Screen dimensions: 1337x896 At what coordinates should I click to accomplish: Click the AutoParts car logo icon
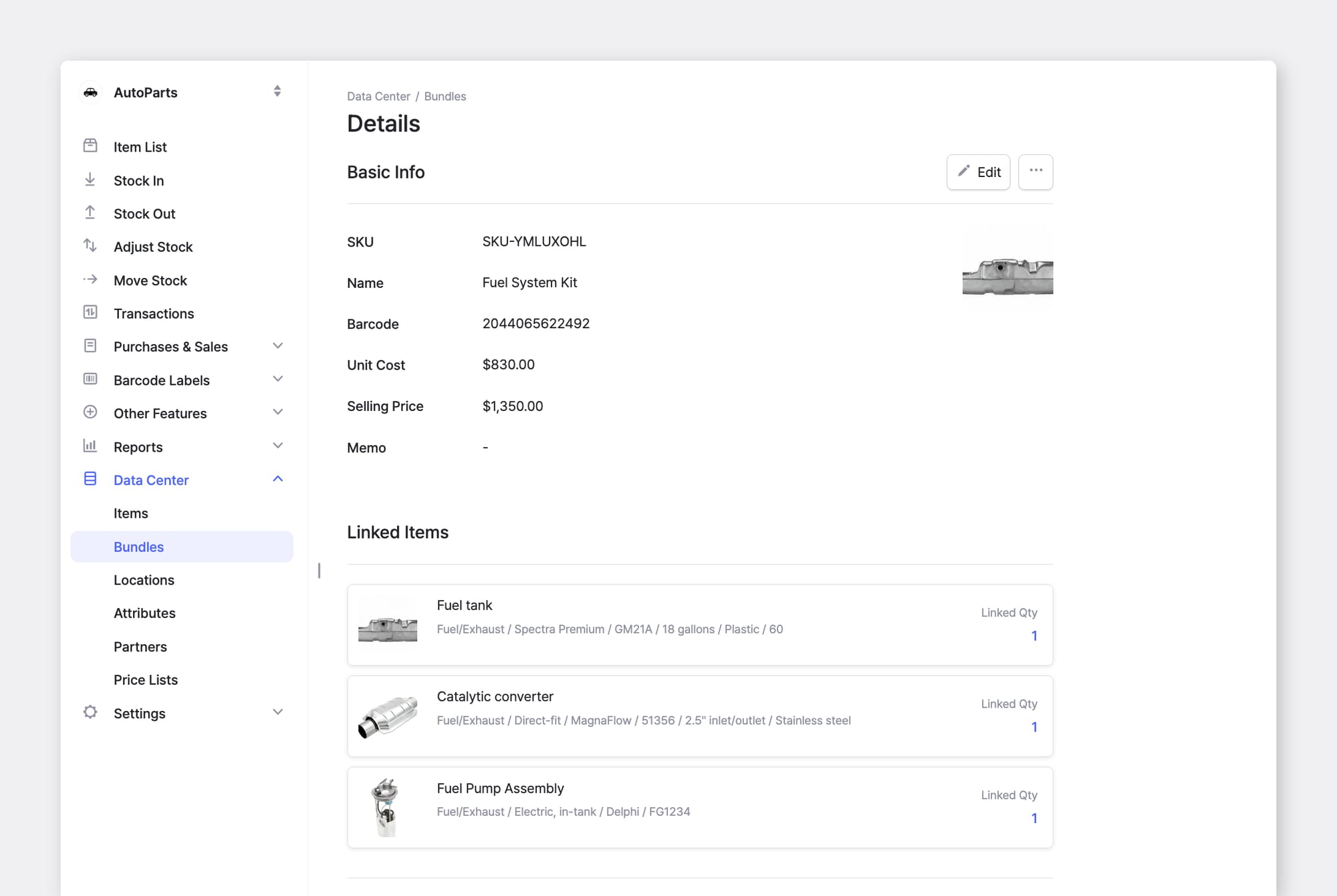[90, 92]
